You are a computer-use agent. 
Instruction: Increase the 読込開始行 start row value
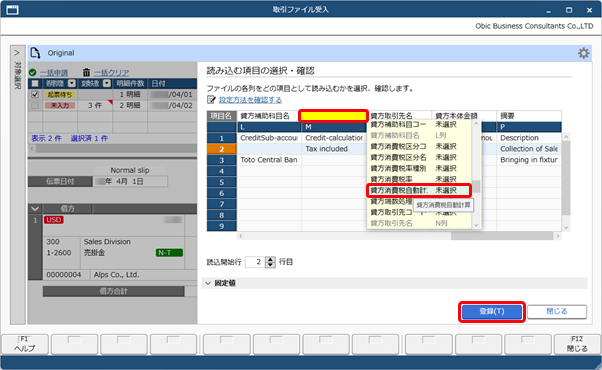271,259
